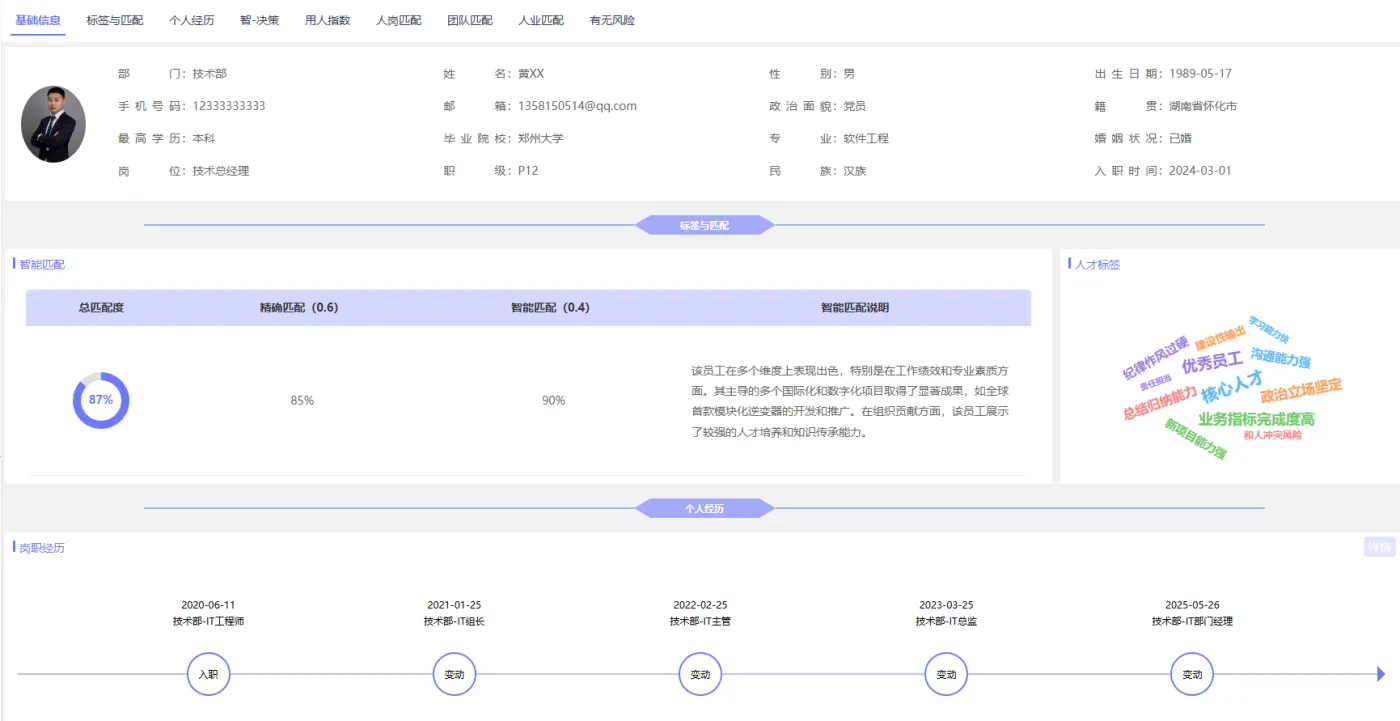The image size is (1400, 721).
Task: Select the 变动 node for 技术部-IT总监
Action: click(946, 674)
